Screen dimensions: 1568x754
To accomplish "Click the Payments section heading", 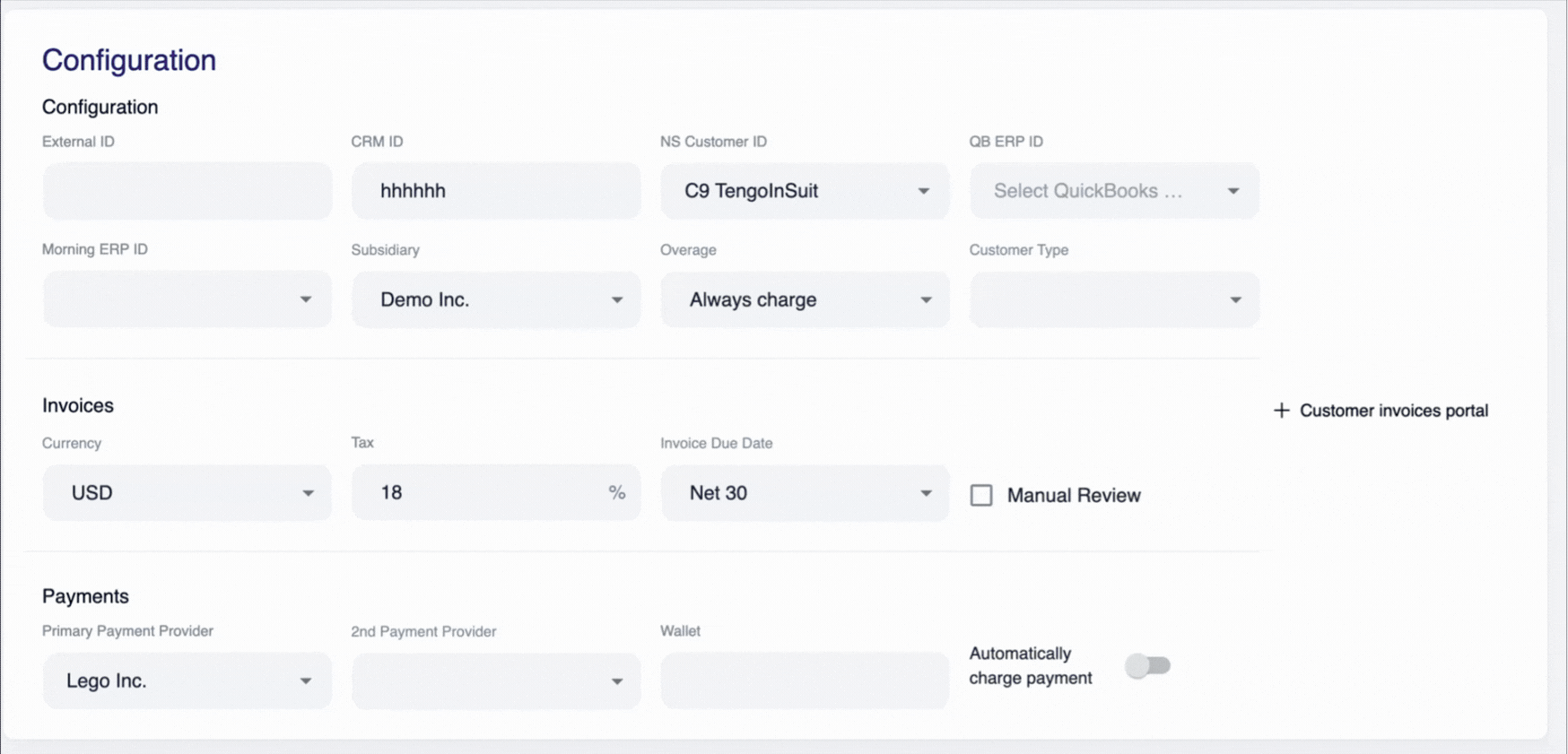I will pos(85,596).
